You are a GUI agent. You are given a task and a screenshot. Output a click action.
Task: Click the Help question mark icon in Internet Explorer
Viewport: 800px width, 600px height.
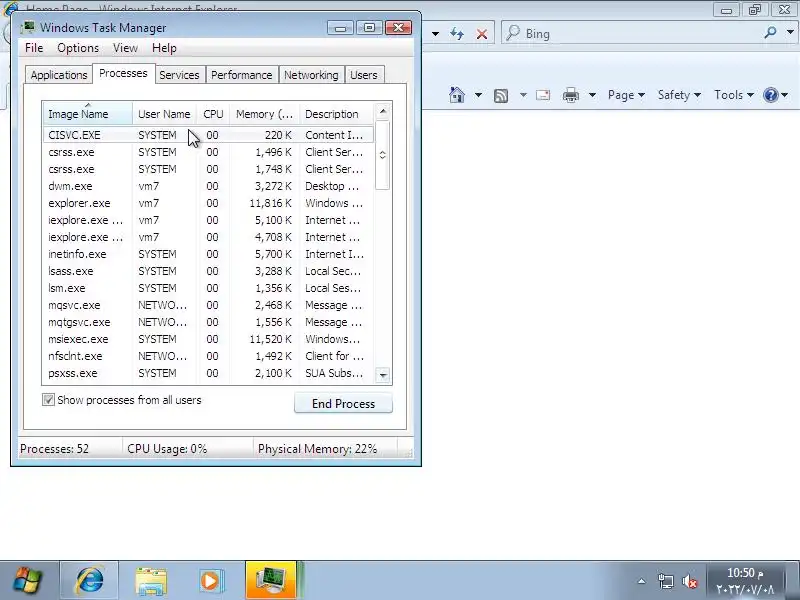(770, 95)
